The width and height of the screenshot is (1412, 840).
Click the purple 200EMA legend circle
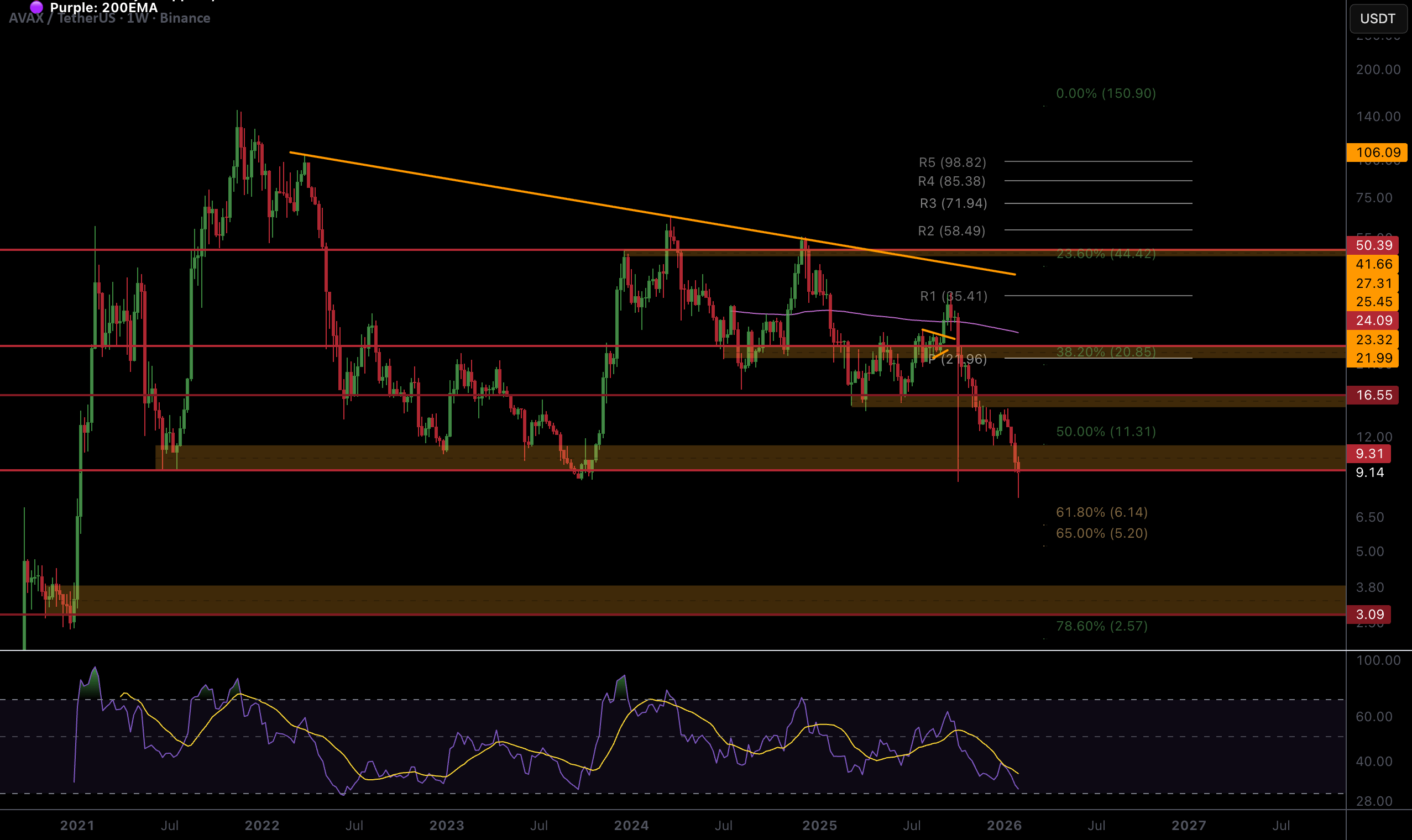coord(36,7)
